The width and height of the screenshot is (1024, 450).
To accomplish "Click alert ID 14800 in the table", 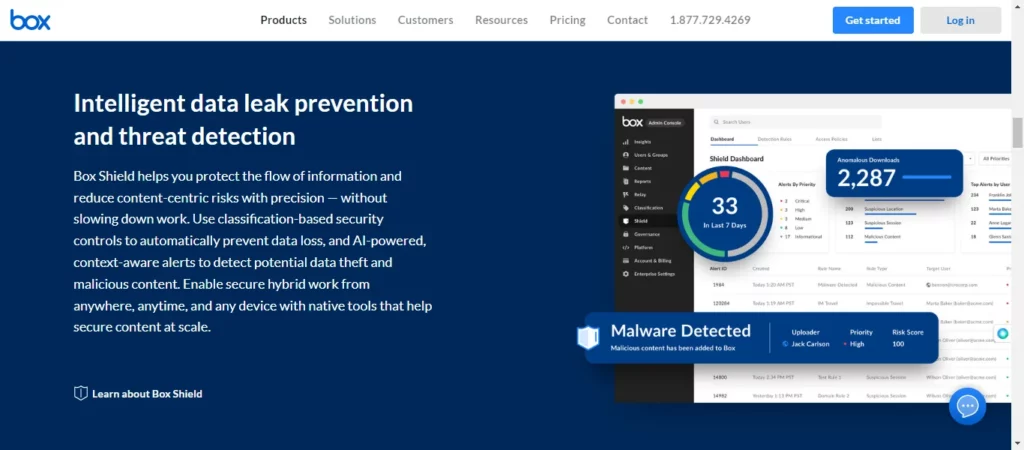I will [720, 377].
